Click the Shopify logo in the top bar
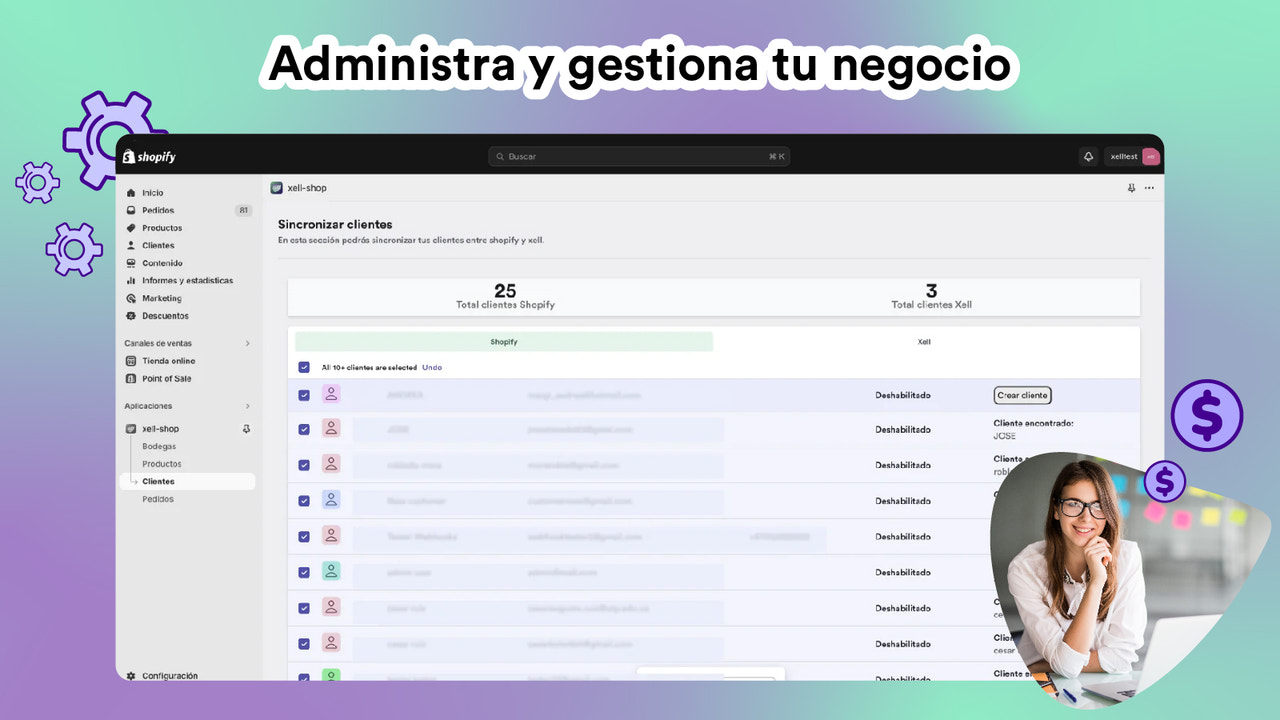The width and height of the screenshot is (1280, 720). pos(149,157)
